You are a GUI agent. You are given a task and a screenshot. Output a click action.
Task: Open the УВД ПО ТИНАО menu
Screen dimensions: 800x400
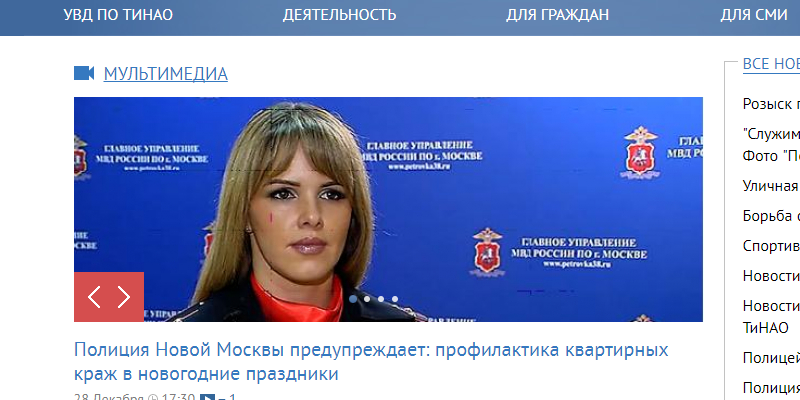pos(118,15)
